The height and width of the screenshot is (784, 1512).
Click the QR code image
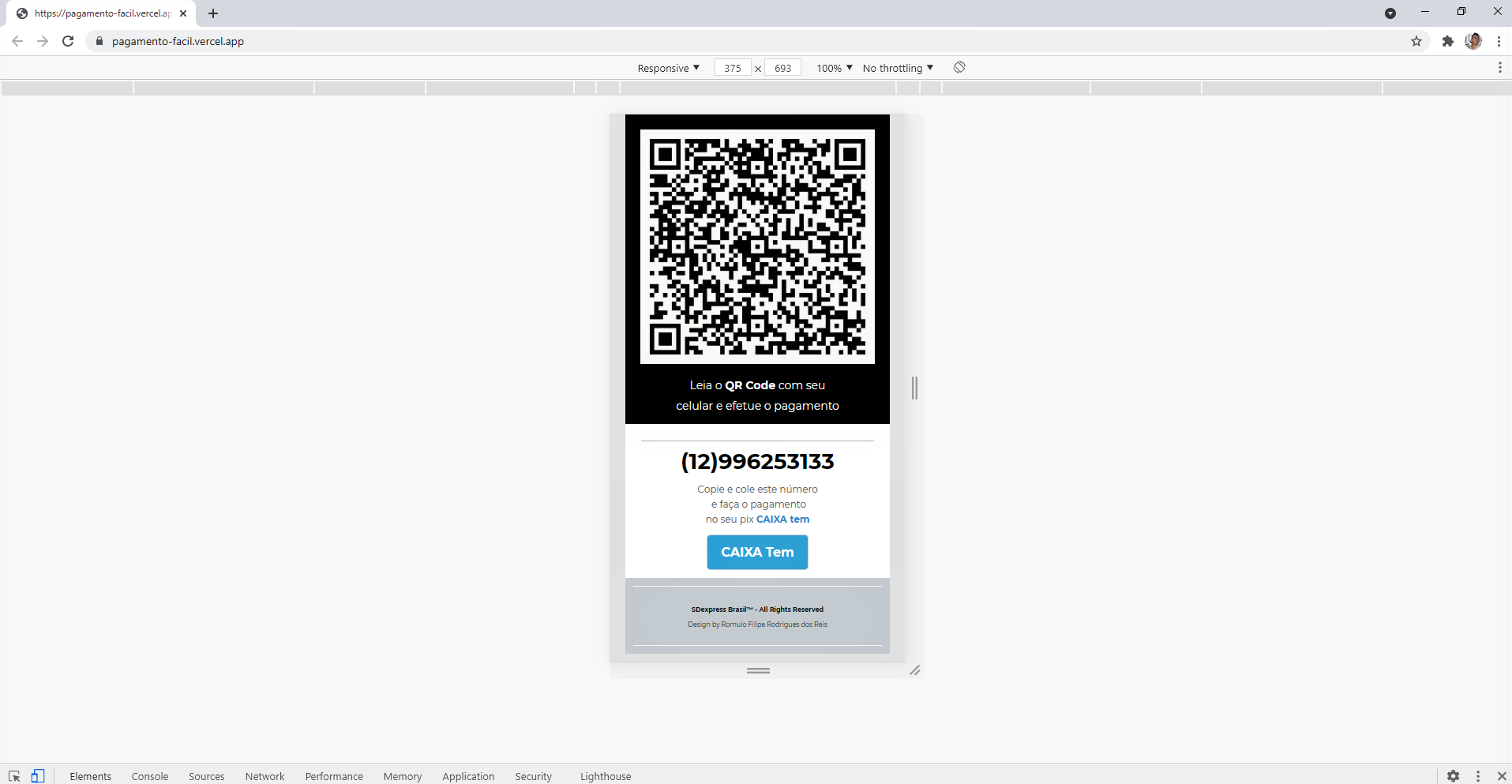click(757, 246)
